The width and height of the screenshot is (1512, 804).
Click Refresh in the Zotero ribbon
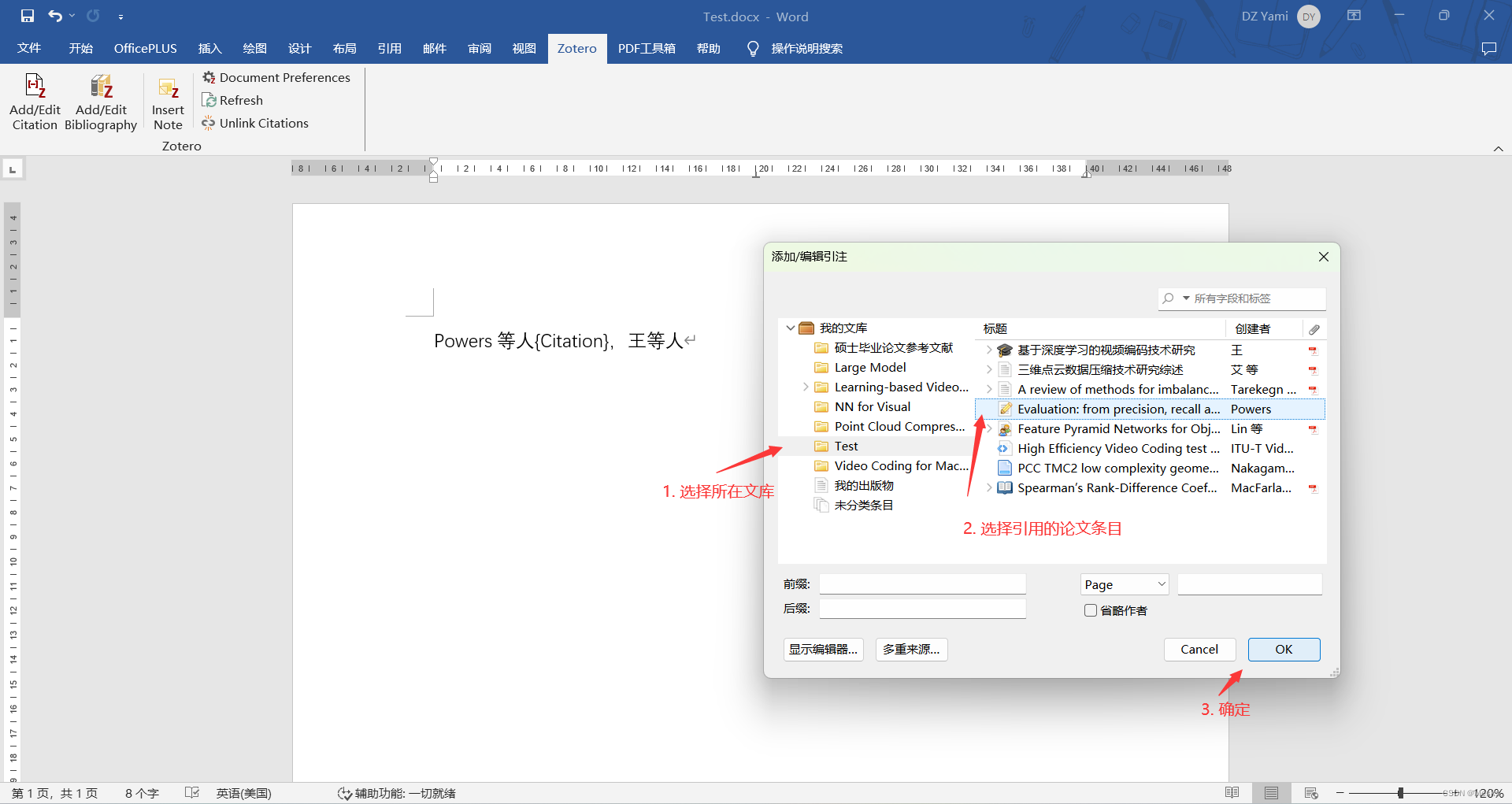(232, 100)
